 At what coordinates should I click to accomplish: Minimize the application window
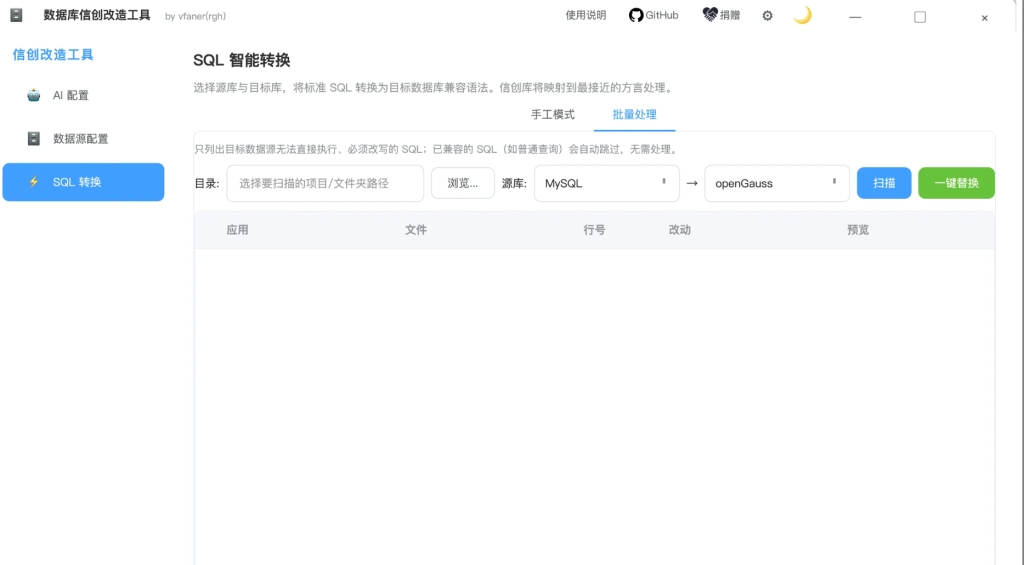[855, 17]
